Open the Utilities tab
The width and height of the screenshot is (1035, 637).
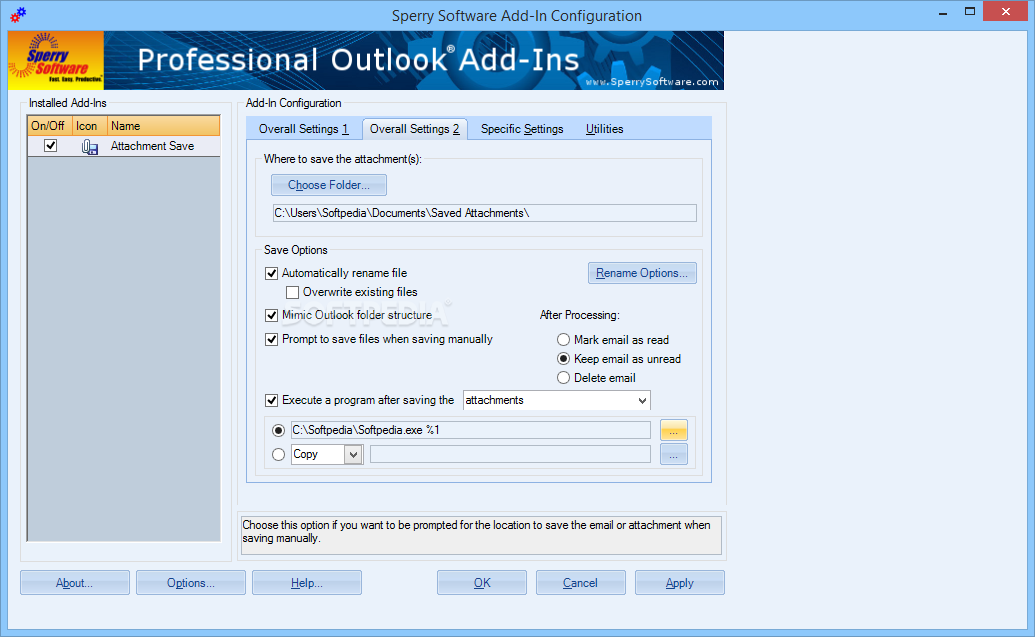(x=605, y=129)
